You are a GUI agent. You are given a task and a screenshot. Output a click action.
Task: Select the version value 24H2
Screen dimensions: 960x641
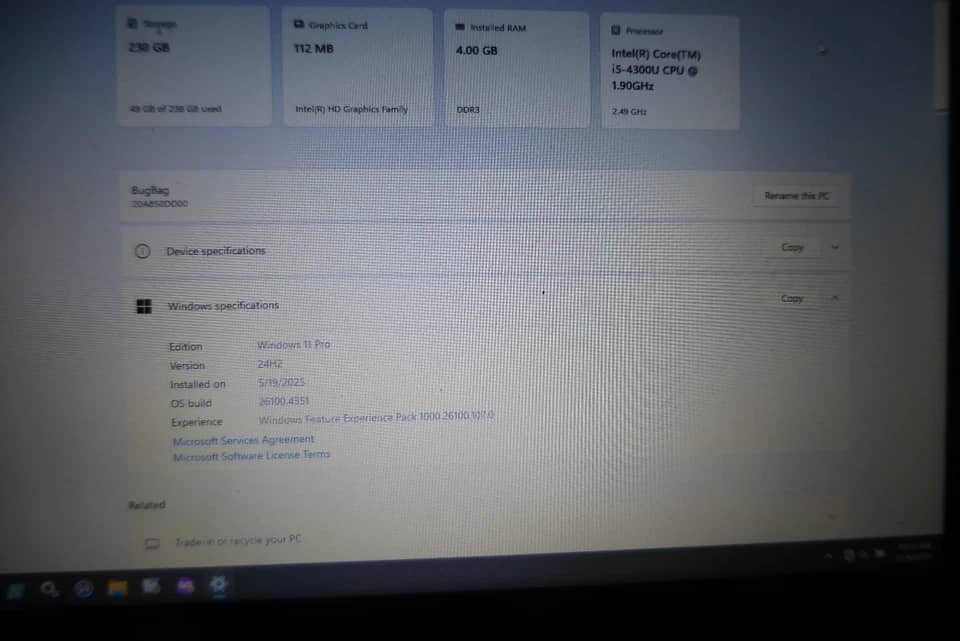point(270,364)
